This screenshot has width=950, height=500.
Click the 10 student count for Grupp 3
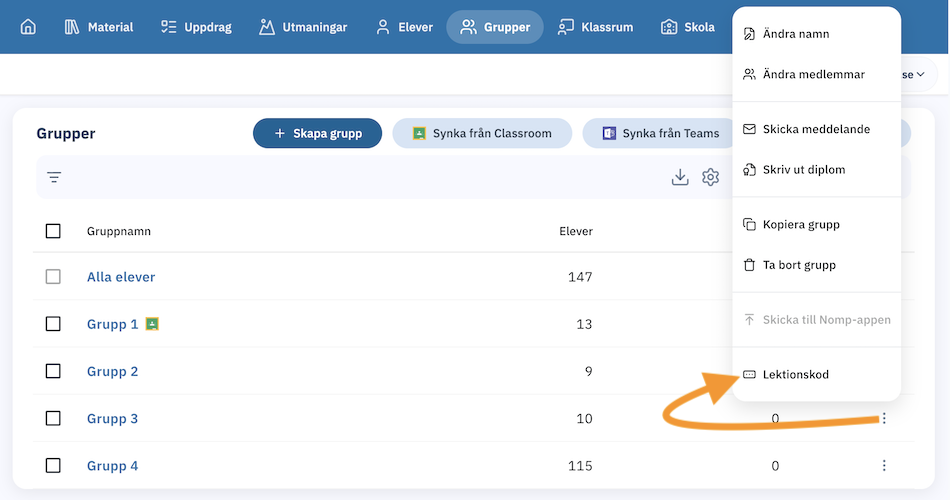pos(584,419)
